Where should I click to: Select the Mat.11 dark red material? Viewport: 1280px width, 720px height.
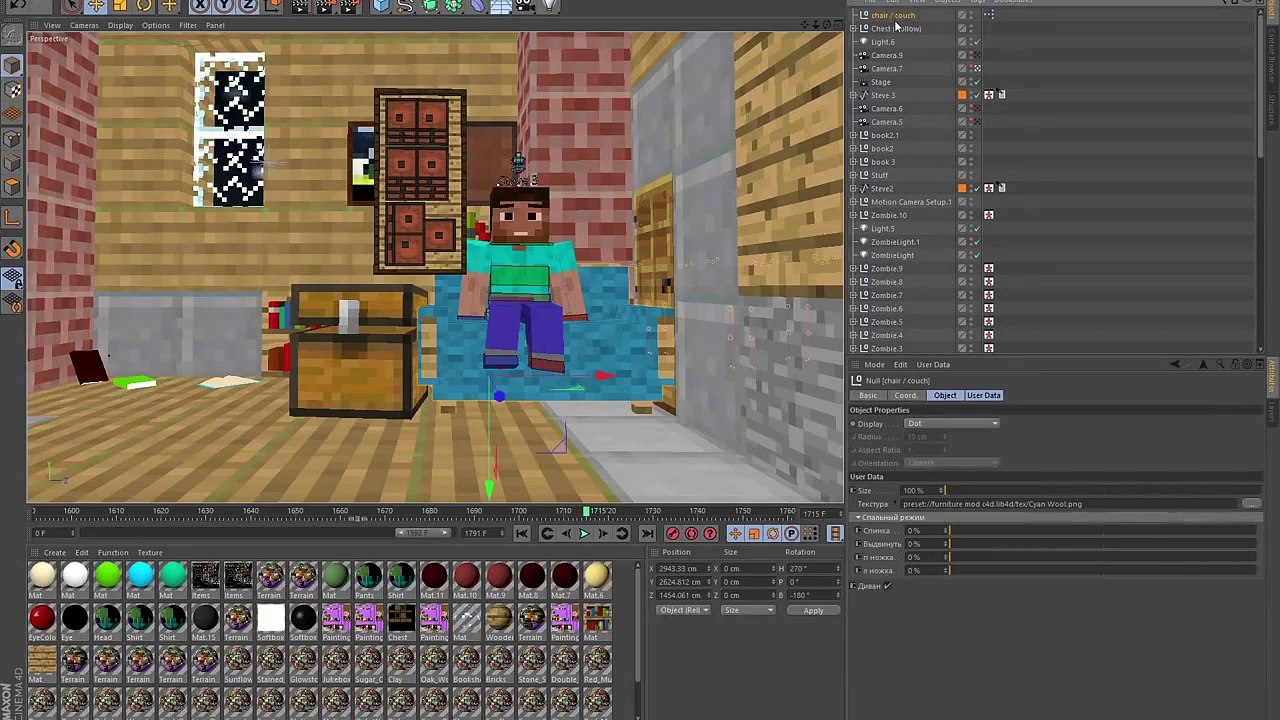pos(434,579)
